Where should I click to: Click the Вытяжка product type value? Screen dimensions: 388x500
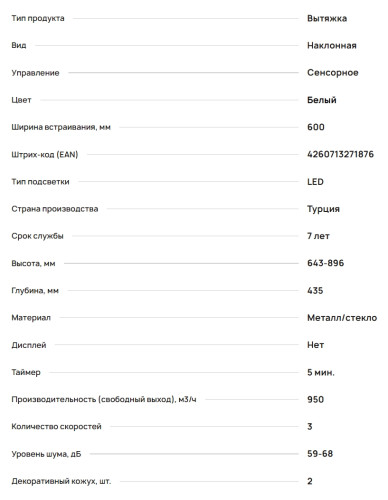coord(327,18)
